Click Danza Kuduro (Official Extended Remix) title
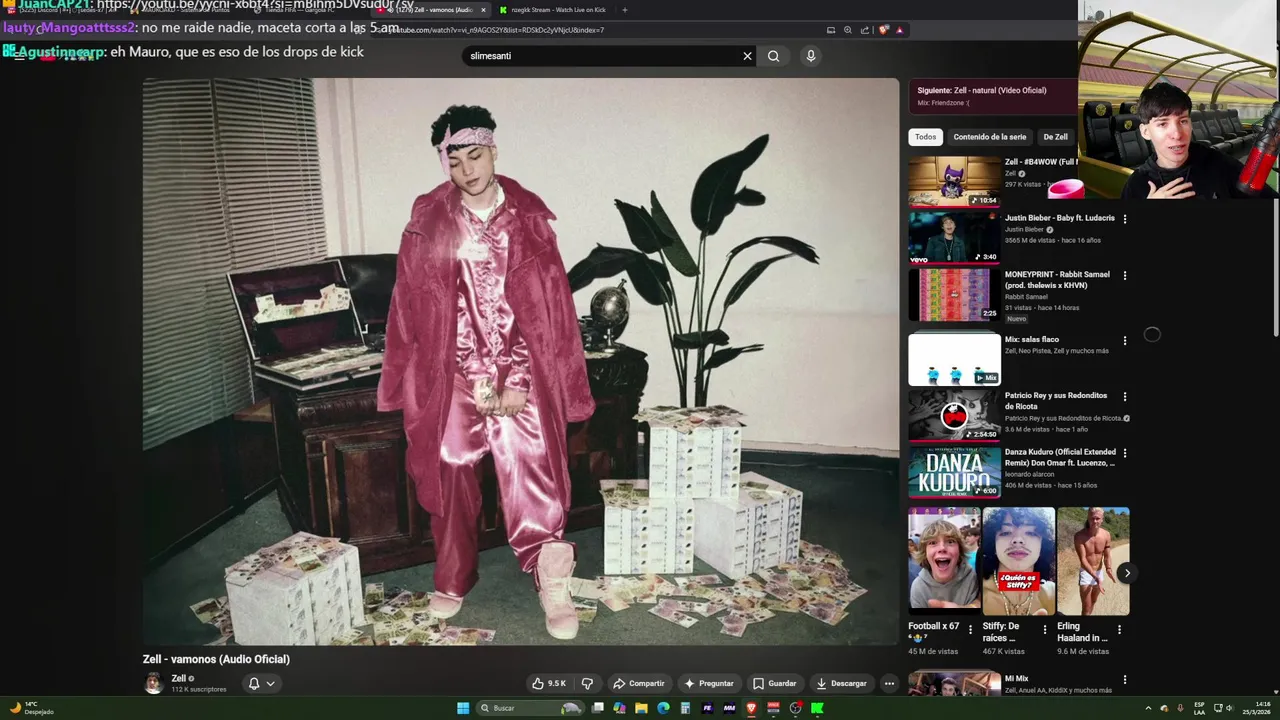1280x720 pixels. tap(1060, 458)
